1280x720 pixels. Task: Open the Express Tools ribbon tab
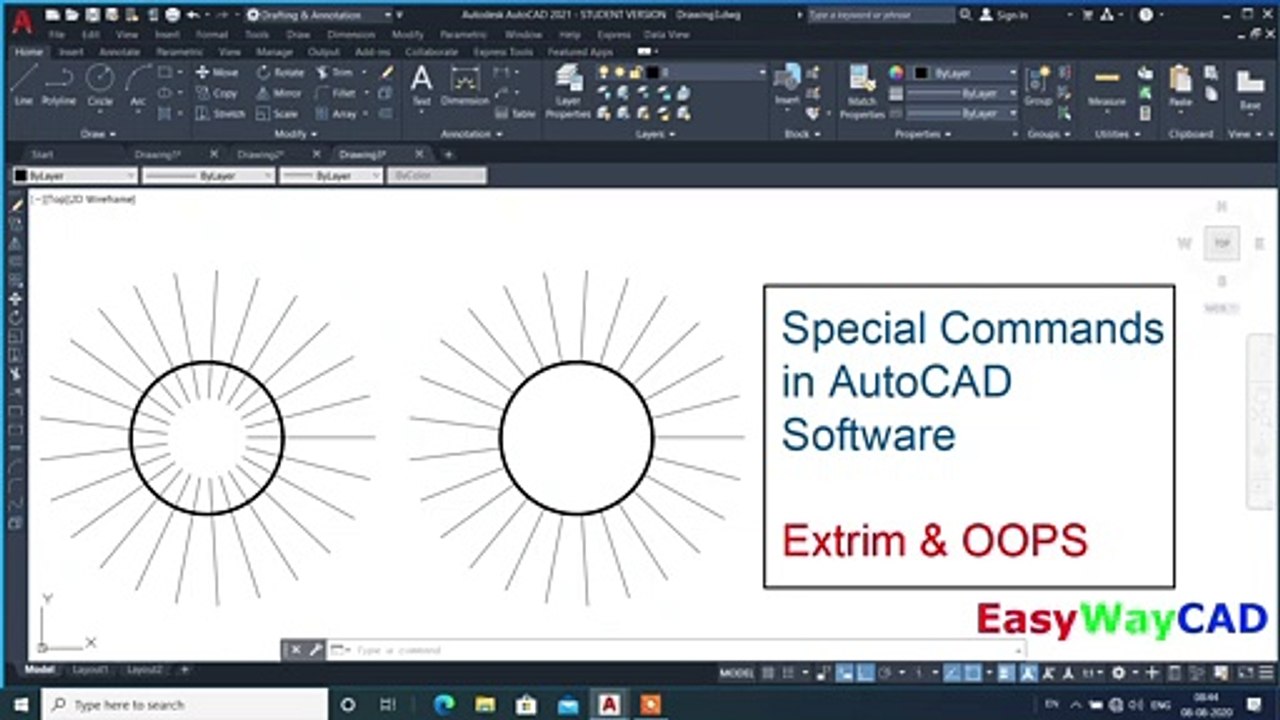[503, 51]
